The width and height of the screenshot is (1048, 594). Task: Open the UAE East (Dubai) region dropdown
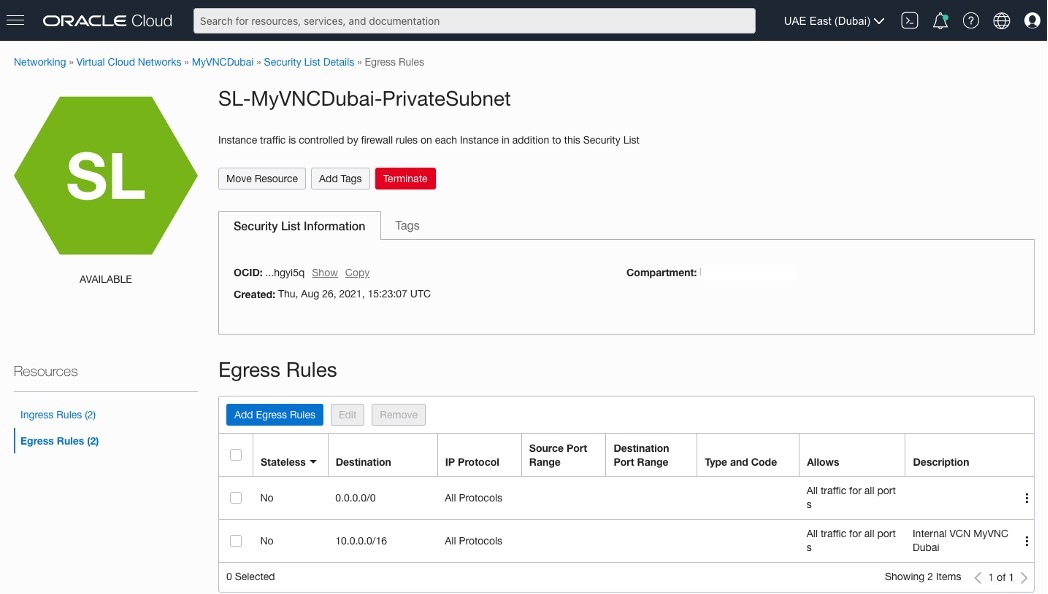[834, 21]
